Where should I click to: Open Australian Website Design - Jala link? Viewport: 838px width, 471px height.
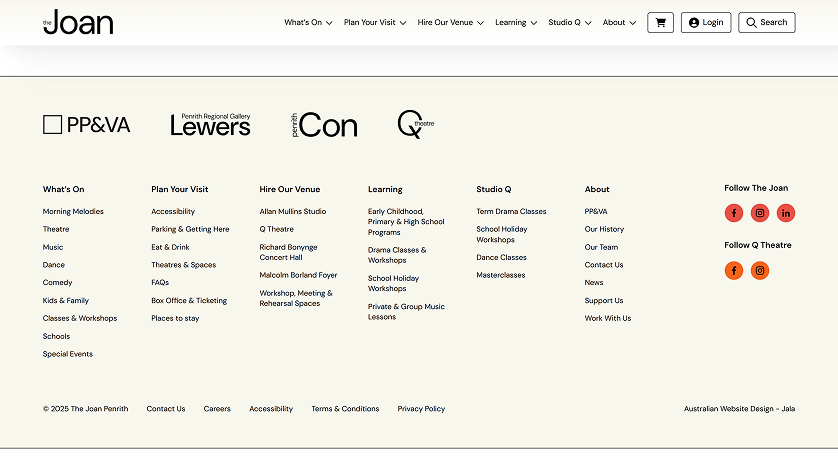740,408
